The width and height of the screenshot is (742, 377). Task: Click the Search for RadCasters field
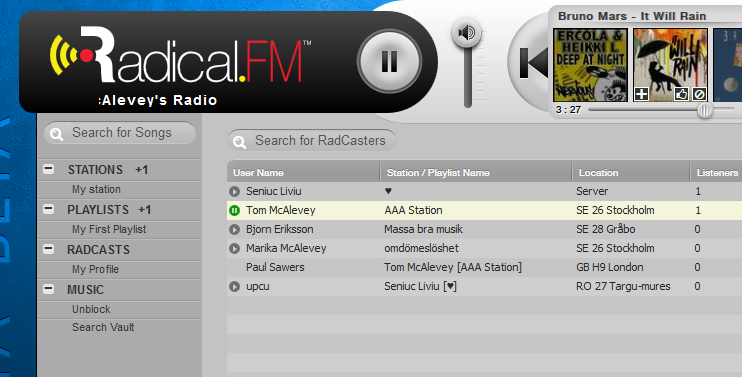[312, 140]
